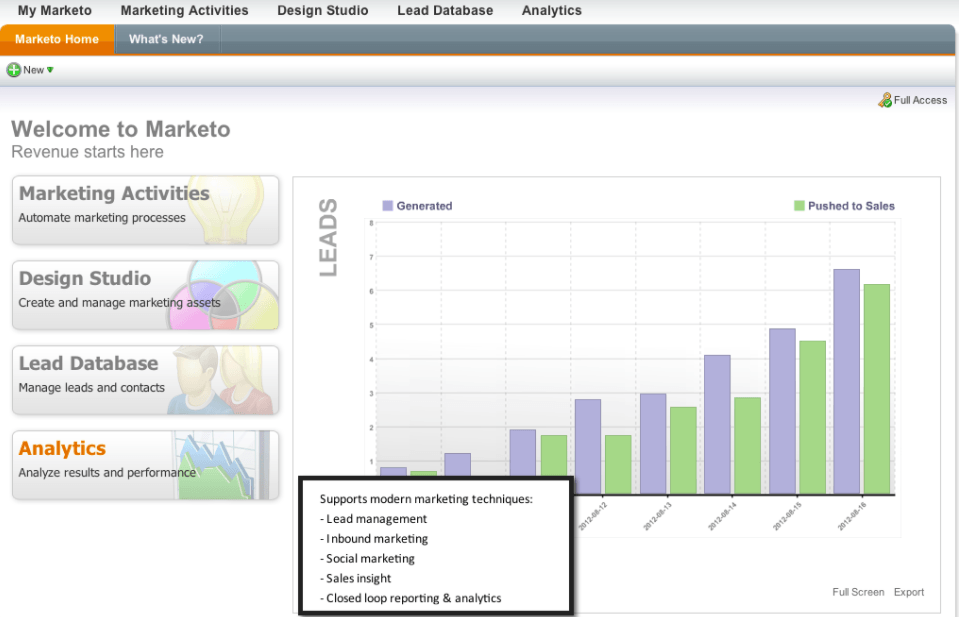Click the people icon on Lead Database
Image resolution: width=959 pixels, height=617 pixels.
[x=221, y=380]
